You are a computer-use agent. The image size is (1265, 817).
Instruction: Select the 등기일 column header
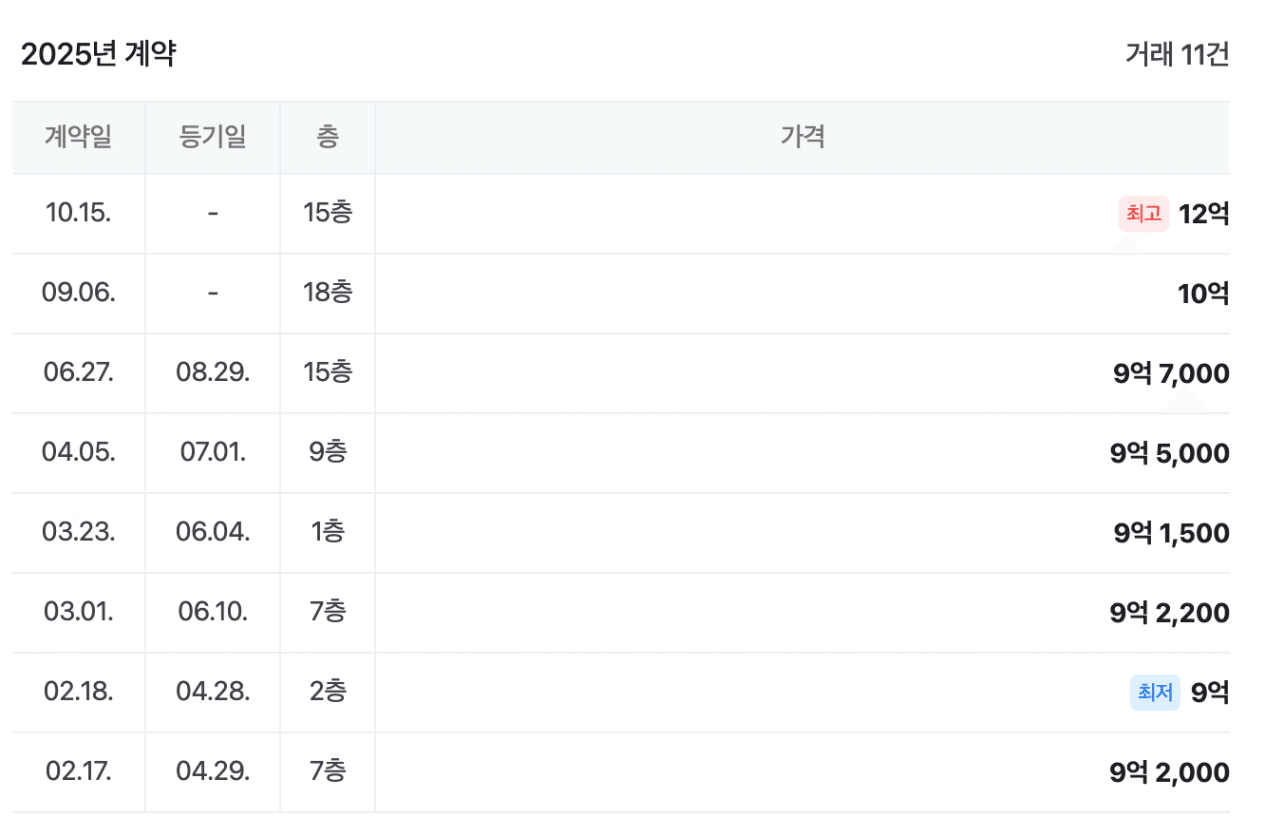[212, 137]
